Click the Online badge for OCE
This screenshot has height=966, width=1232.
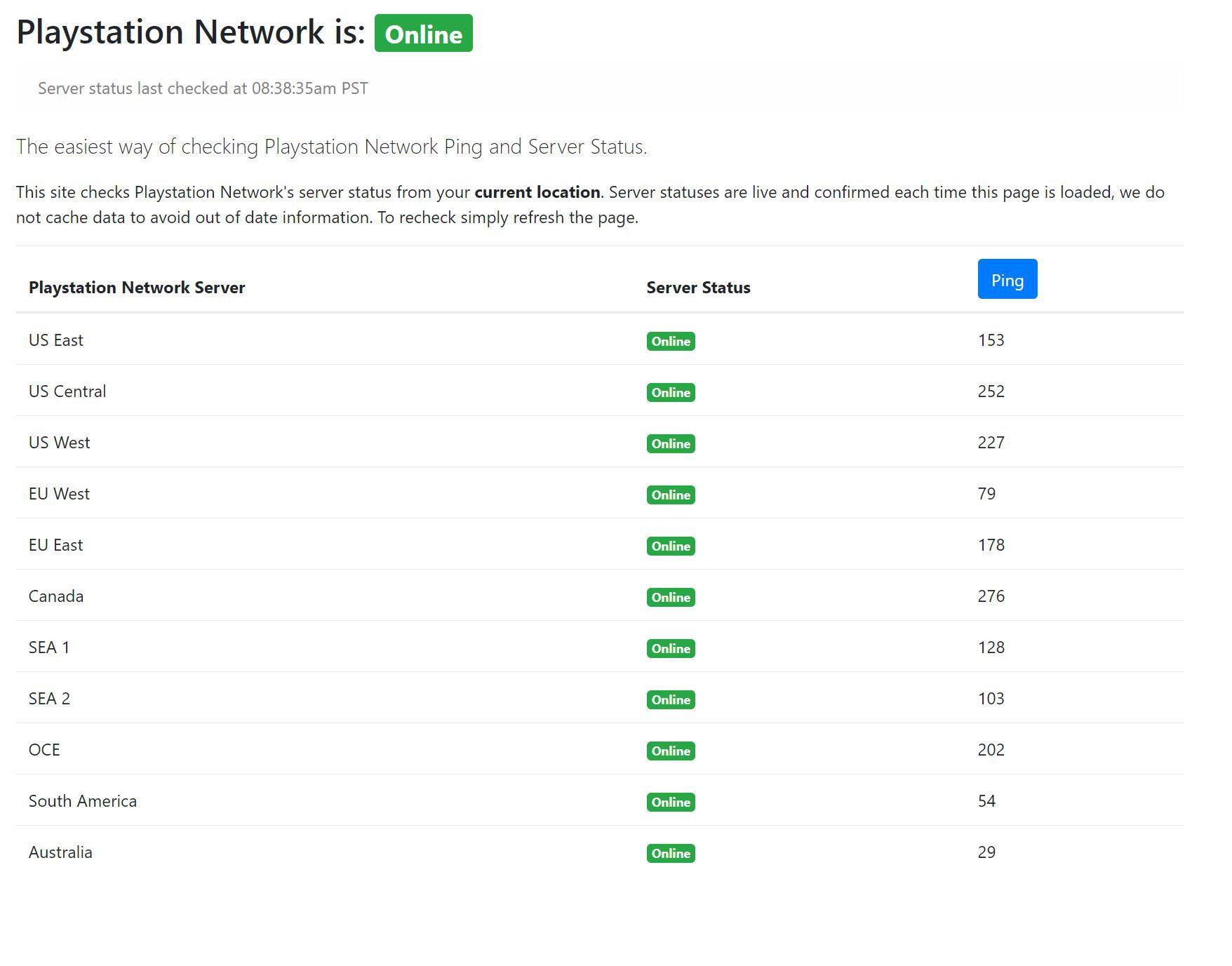pos(671,751)
